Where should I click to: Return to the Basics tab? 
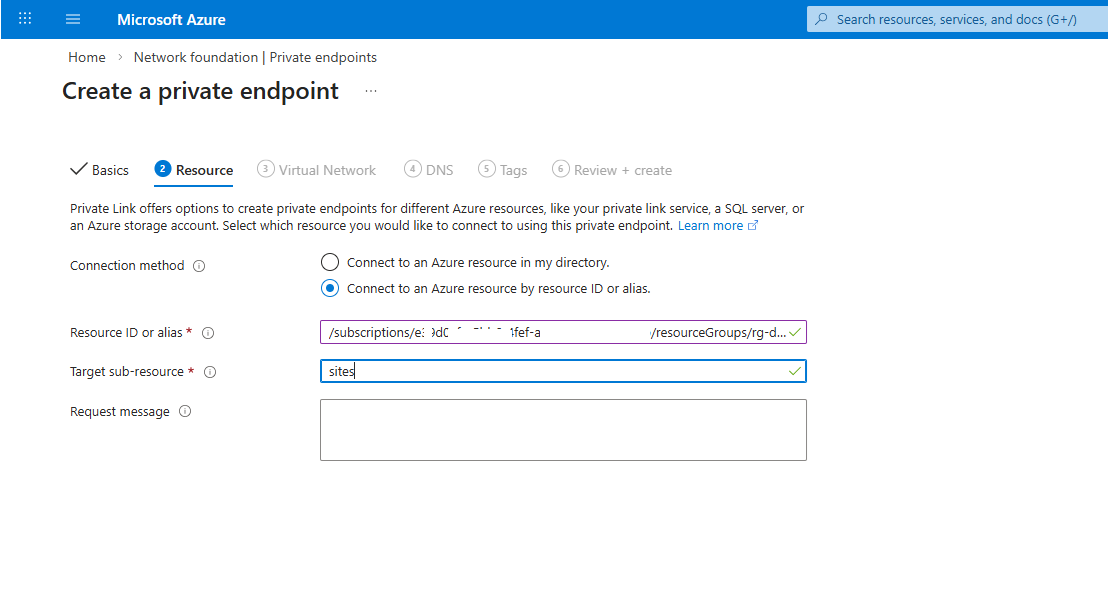pyautogui.click(x=99, y=169)
